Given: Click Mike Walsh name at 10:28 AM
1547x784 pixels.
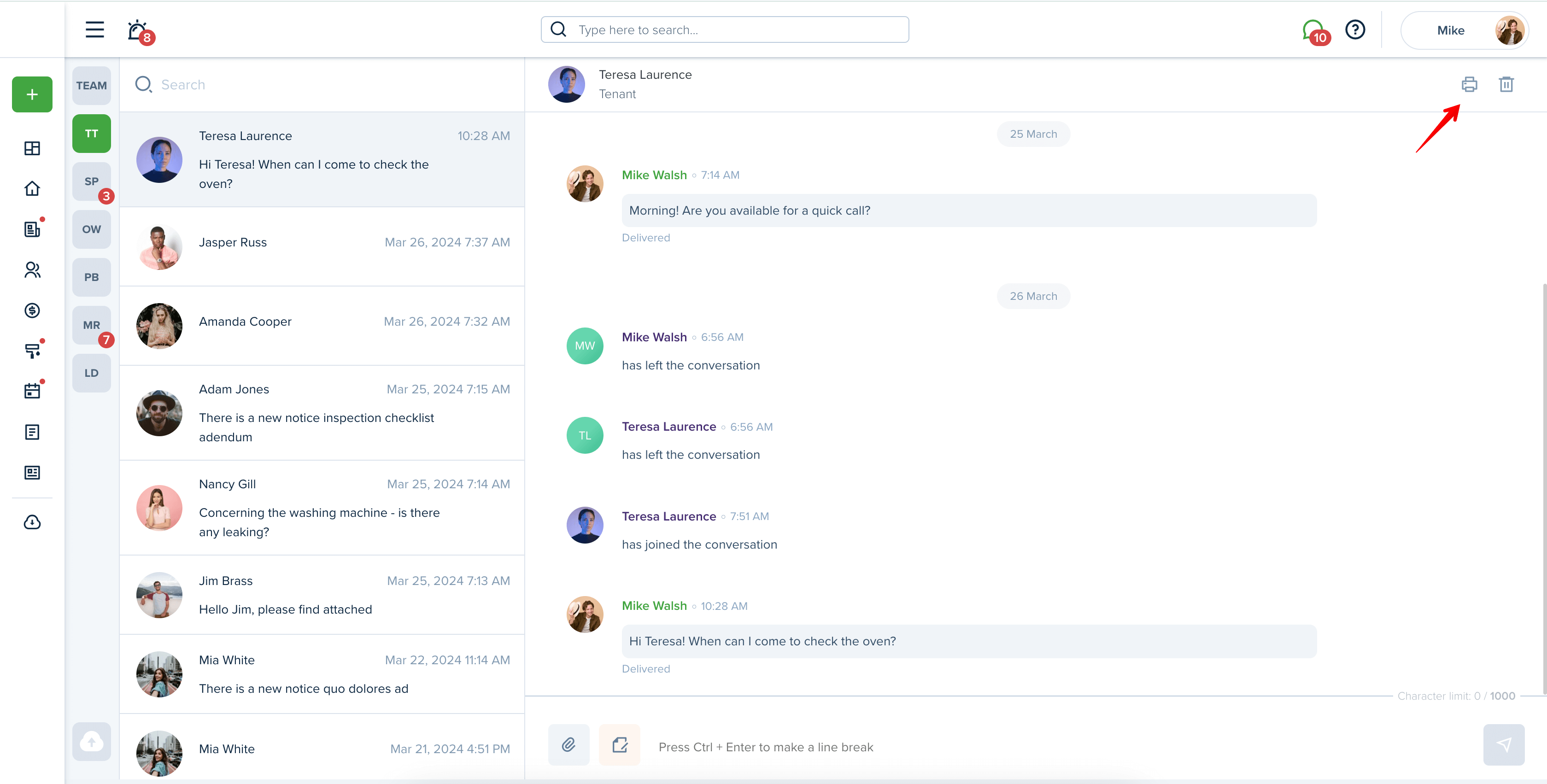Looking at the screenshot, I should [x=654, y=606].
